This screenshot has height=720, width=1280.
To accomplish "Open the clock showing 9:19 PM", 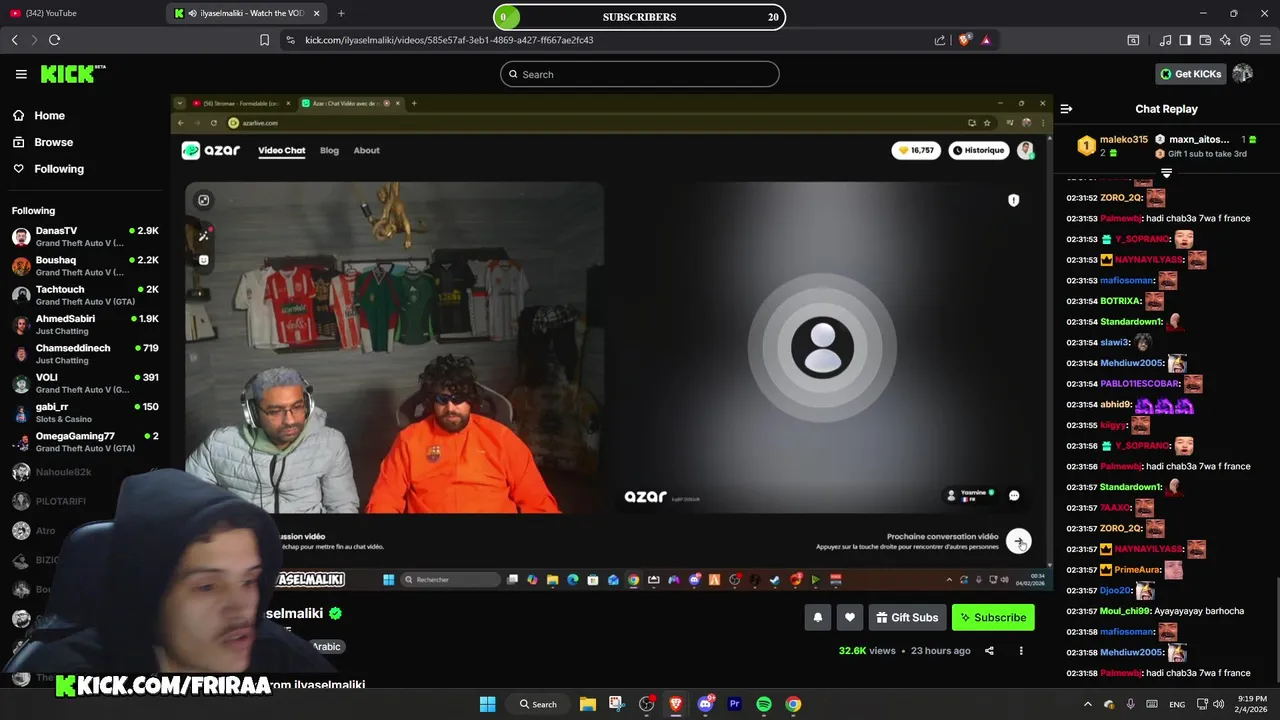I will click(x=1249, y=704).
